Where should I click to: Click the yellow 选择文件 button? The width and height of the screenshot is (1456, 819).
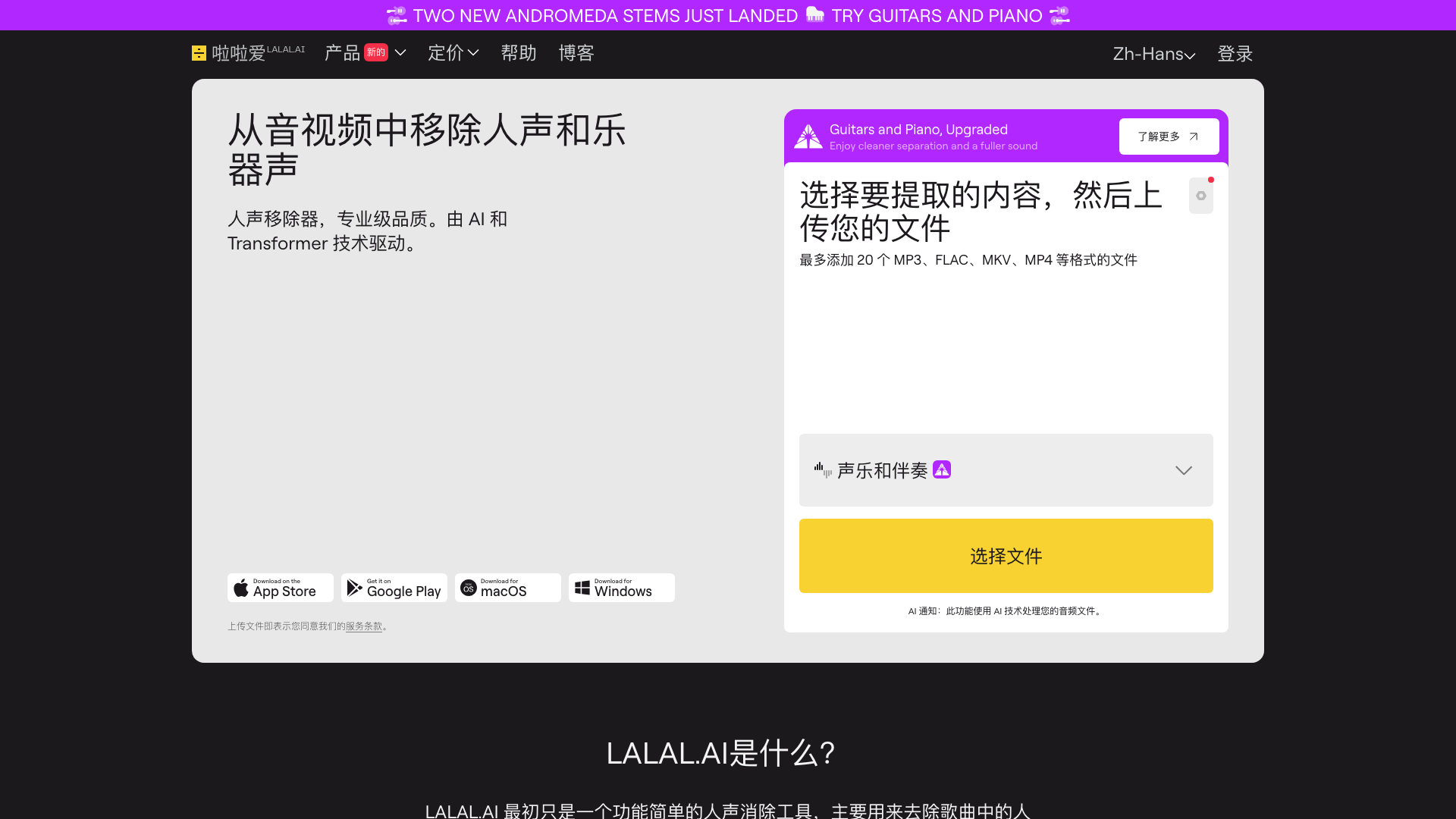(1006, 556)
